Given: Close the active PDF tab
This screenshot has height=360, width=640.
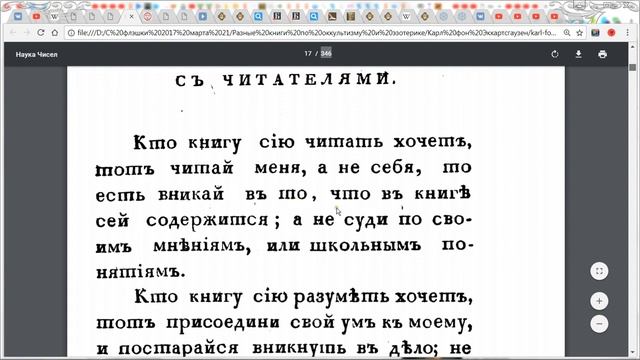Looking at the screenshot, I should 131,16.
